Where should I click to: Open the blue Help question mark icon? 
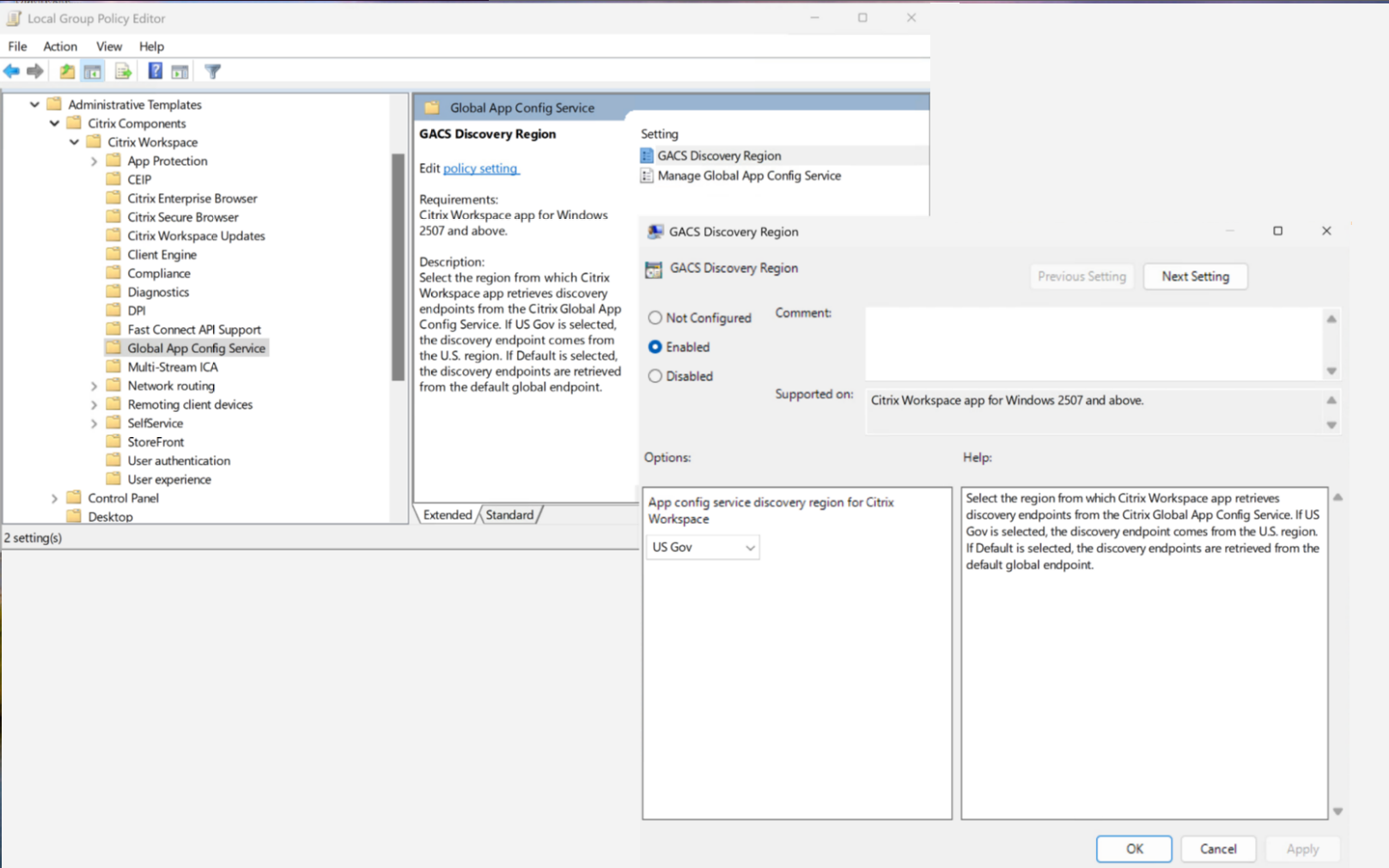(155, 71)
